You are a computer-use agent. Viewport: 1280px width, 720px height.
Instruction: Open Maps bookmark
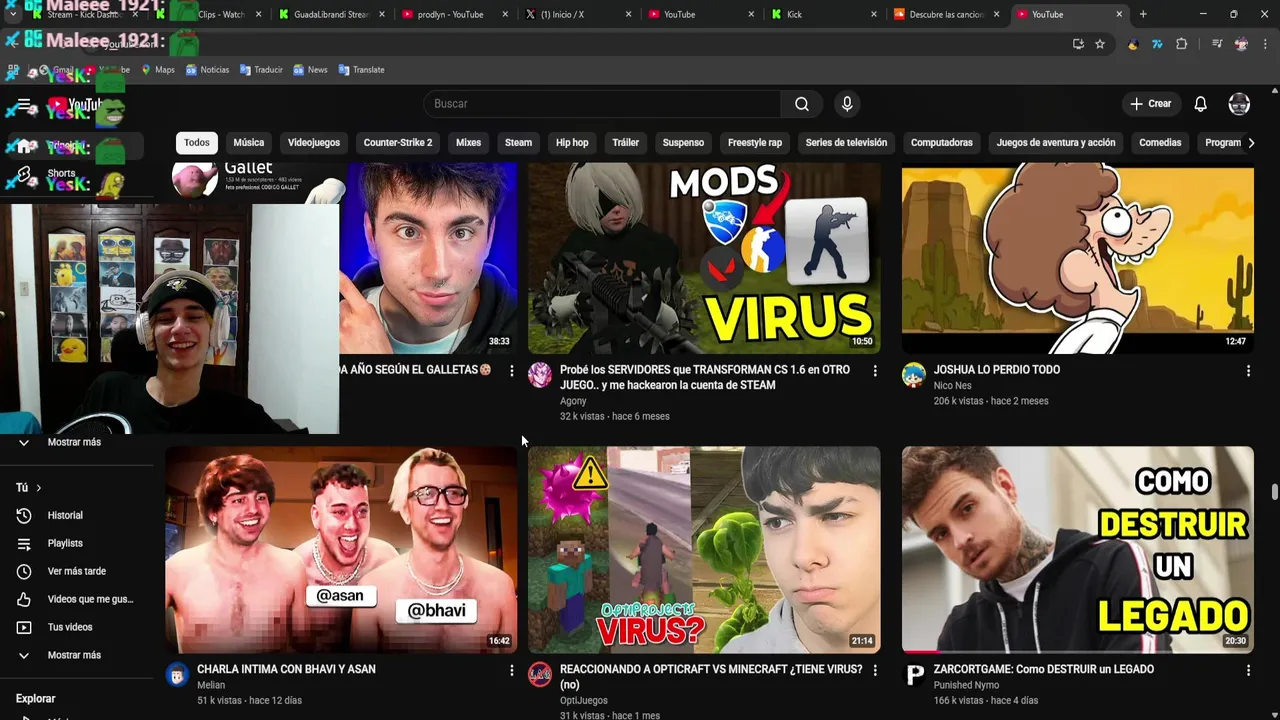158,70
